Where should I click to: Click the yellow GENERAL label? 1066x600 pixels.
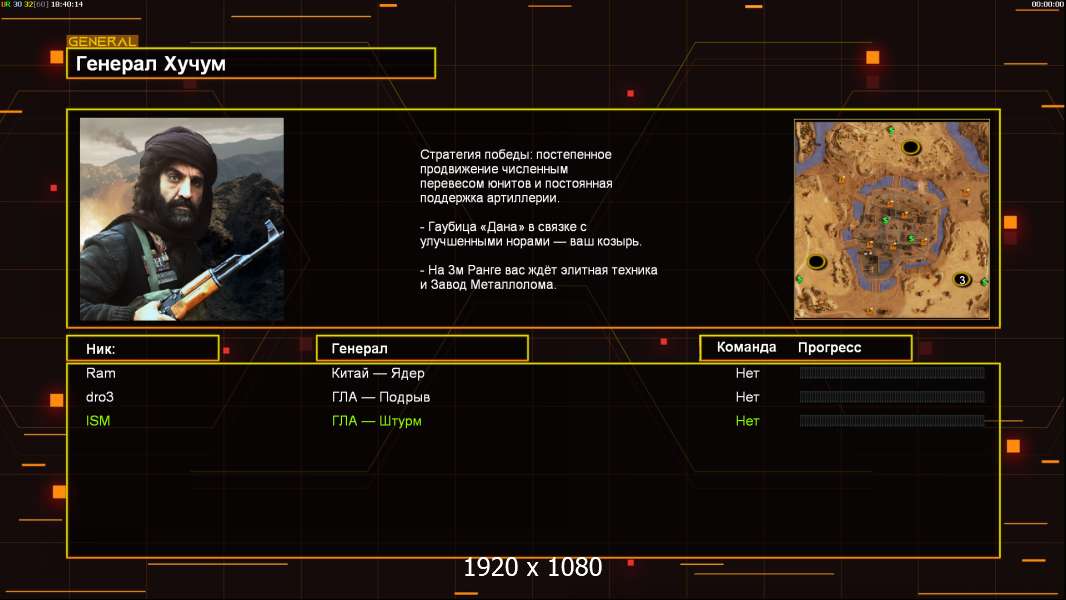click(x=102, y=41)
